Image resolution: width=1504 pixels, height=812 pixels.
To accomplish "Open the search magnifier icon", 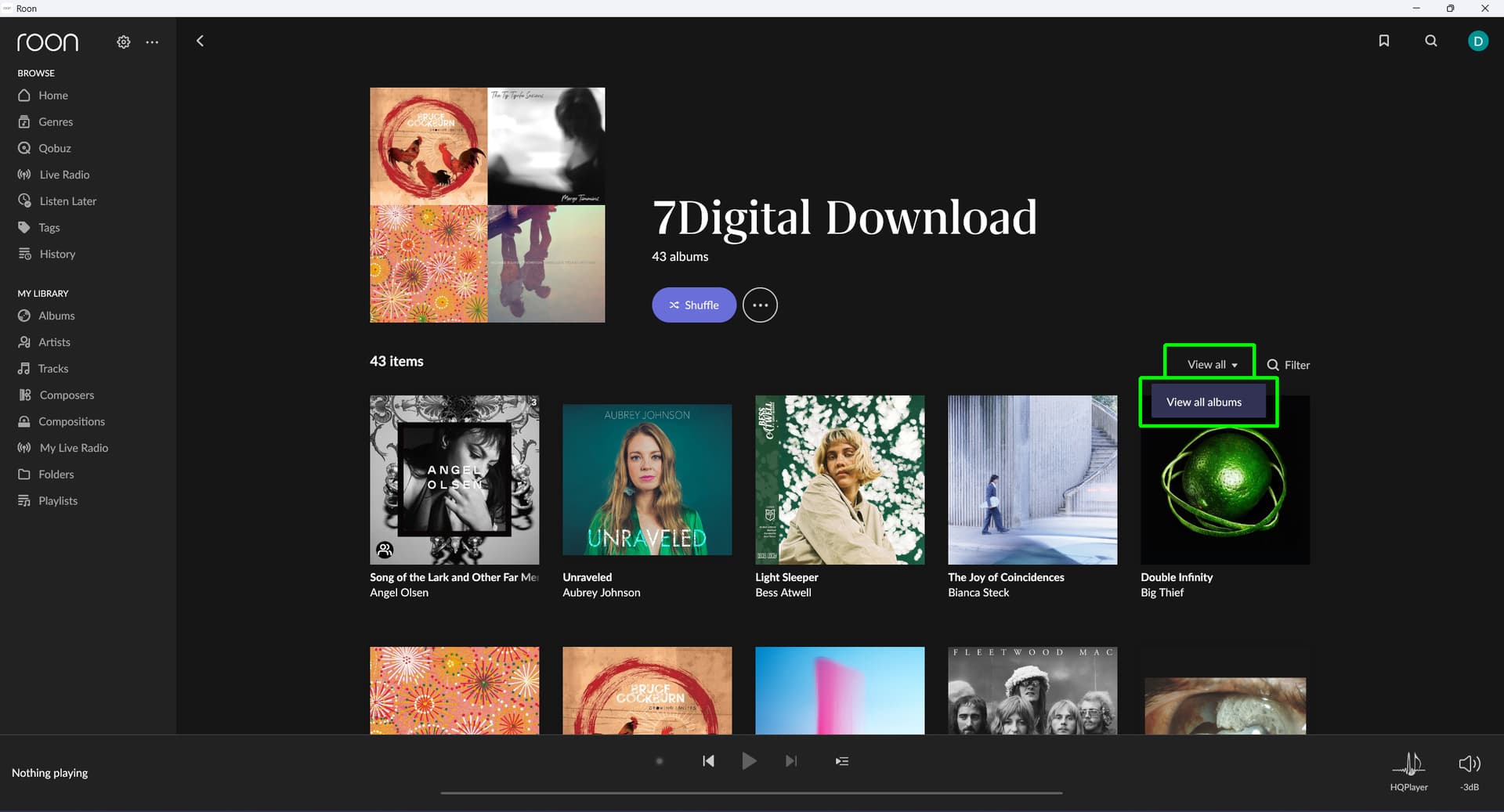I will [x=1430, y=41].
